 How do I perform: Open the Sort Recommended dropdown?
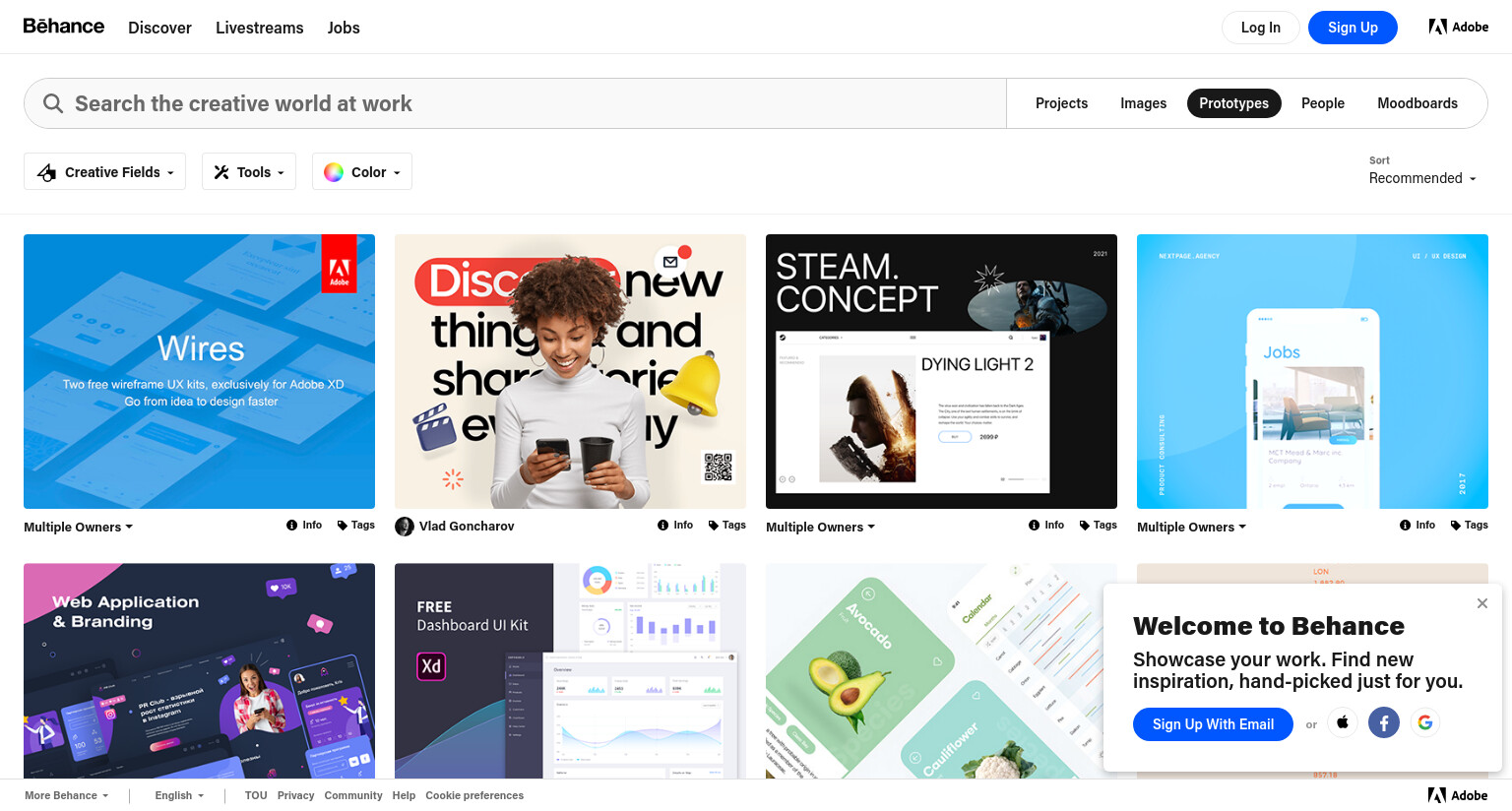click(x=1422, y=178)
